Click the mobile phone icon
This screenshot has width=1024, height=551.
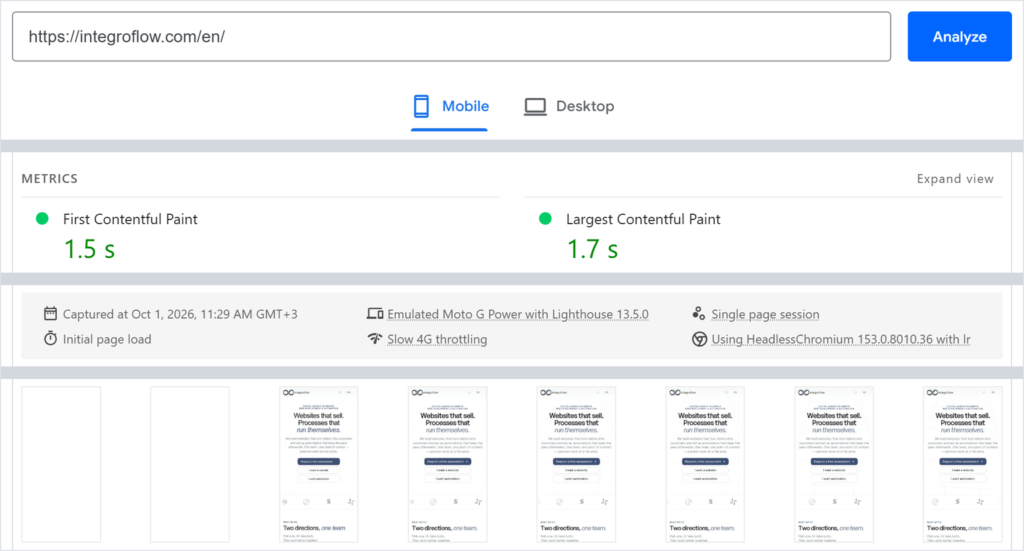click(421, 106)
